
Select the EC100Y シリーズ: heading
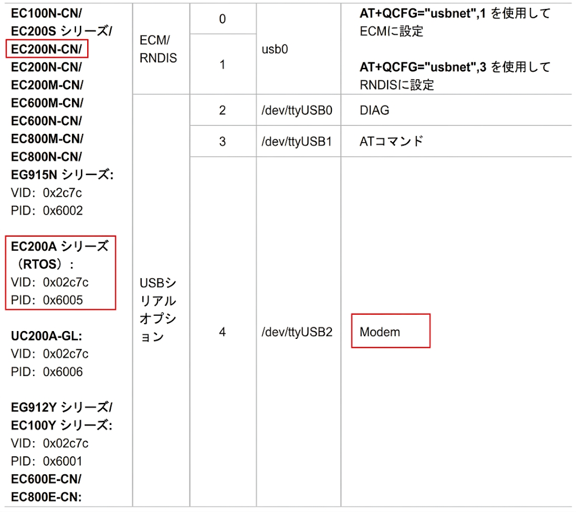pos(61,426)
